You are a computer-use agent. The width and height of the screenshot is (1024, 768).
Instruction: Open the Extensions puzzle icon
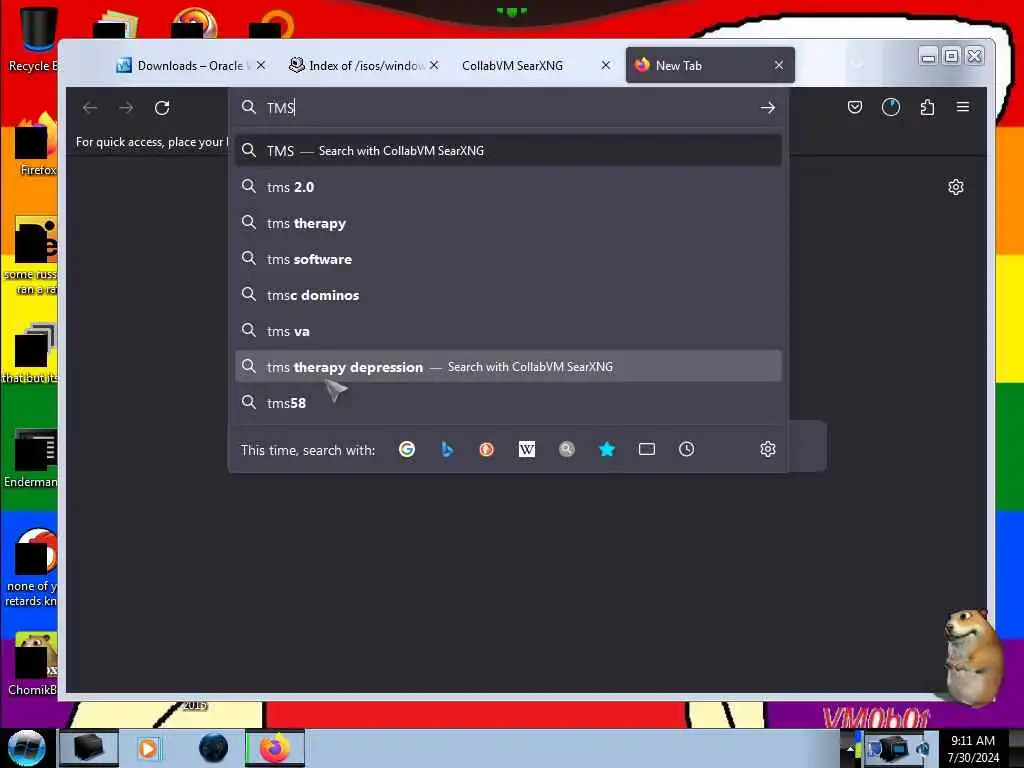[927, 107]
